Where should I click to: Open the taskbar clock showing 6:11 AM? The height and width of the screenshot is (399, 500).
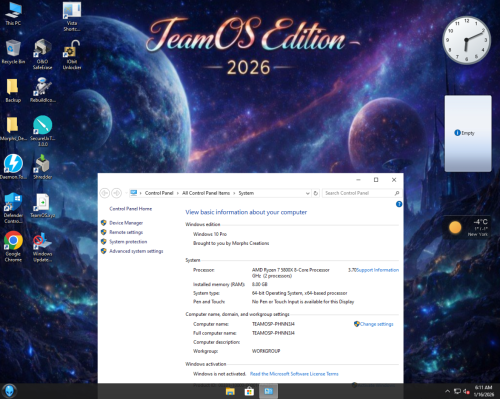click(x=484, y=391)
